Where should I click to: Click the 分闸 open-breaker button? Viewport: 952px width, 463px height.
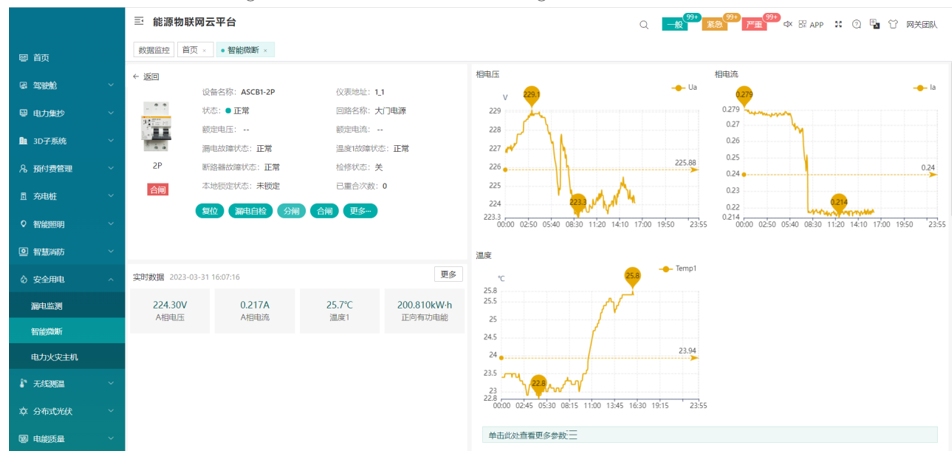[291, 211]
